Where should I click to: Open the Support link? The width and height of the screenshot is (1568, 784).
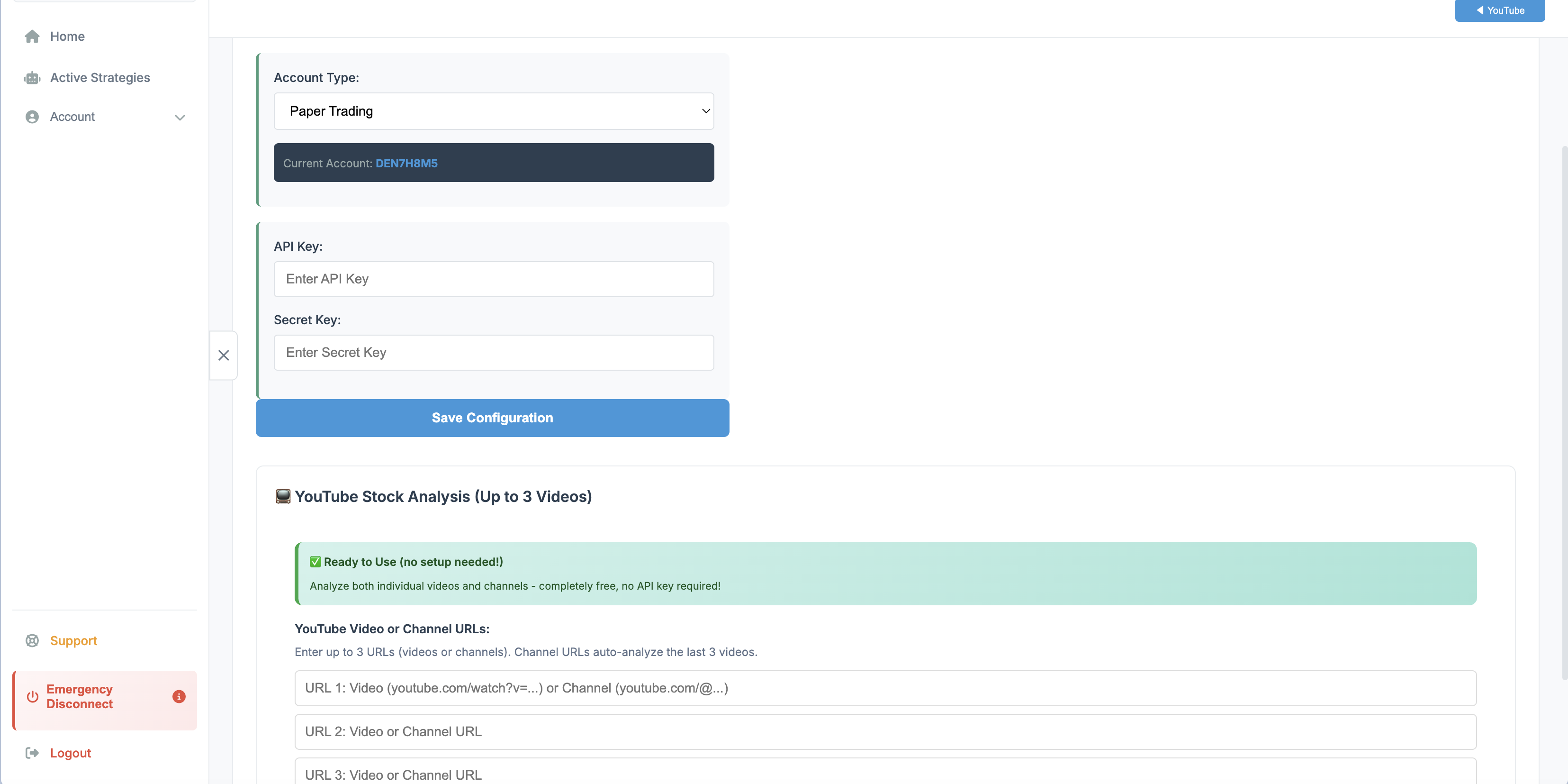[x=73, y=641]
